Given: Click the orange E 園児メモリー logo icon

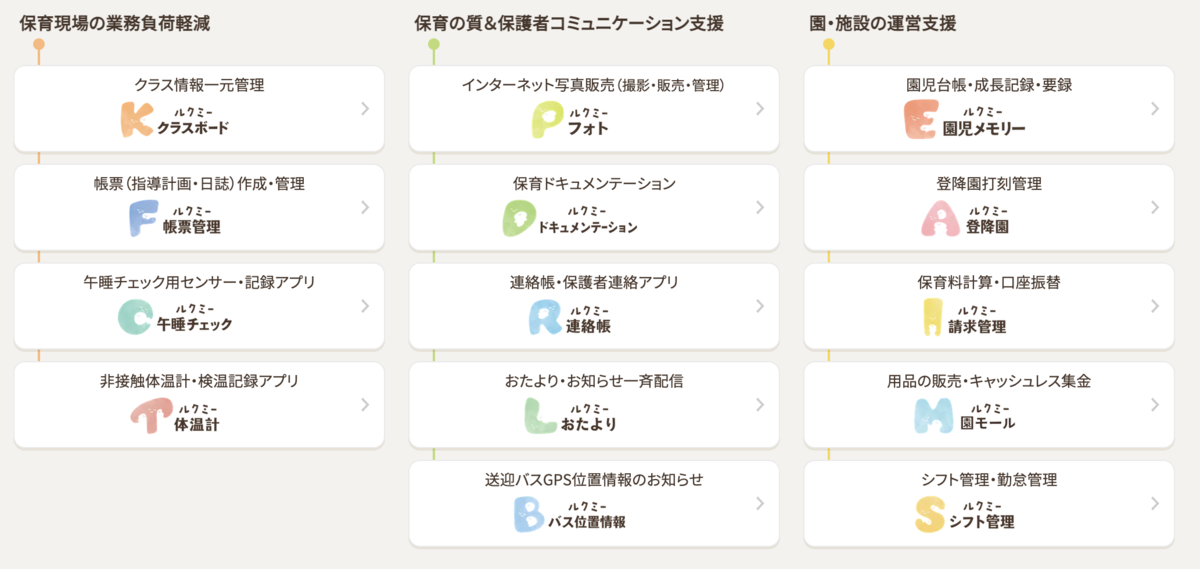Looking at the screenshot, I should click(919, 119).
